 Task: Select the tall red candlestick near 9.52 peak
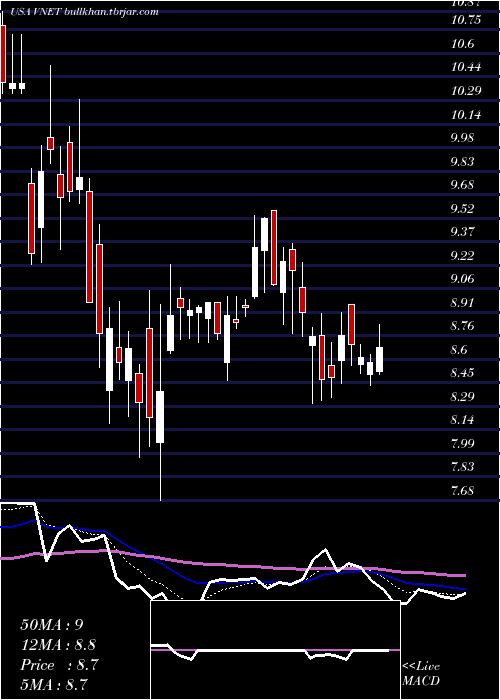pos(274,248)
